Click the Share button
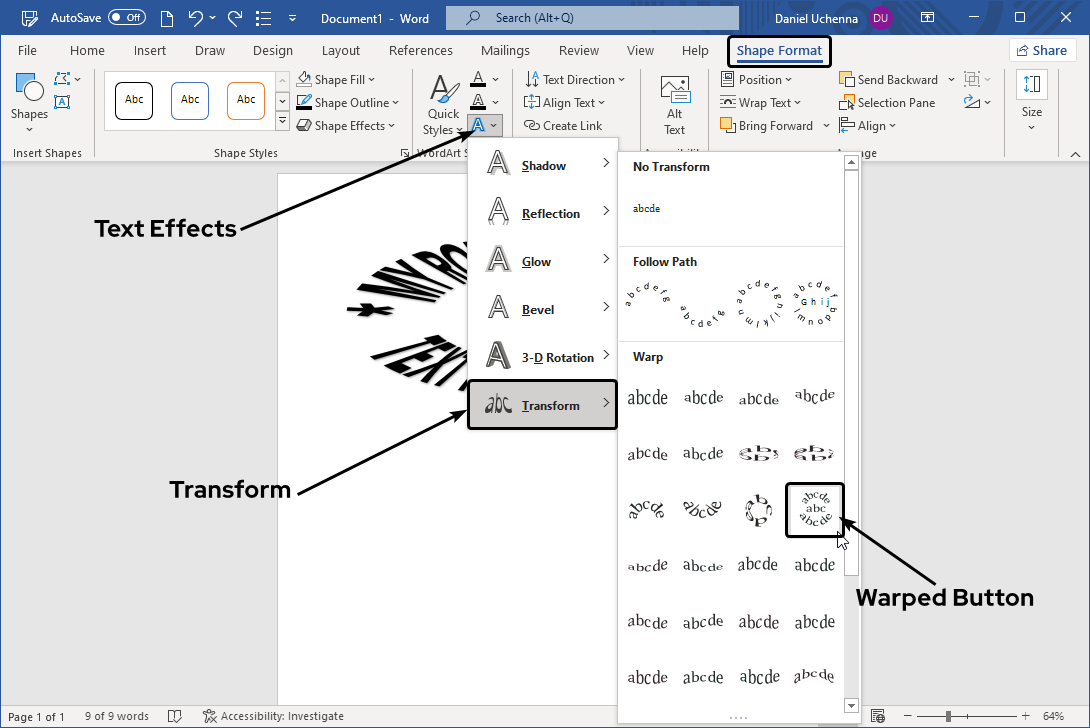 (1040, 50)
